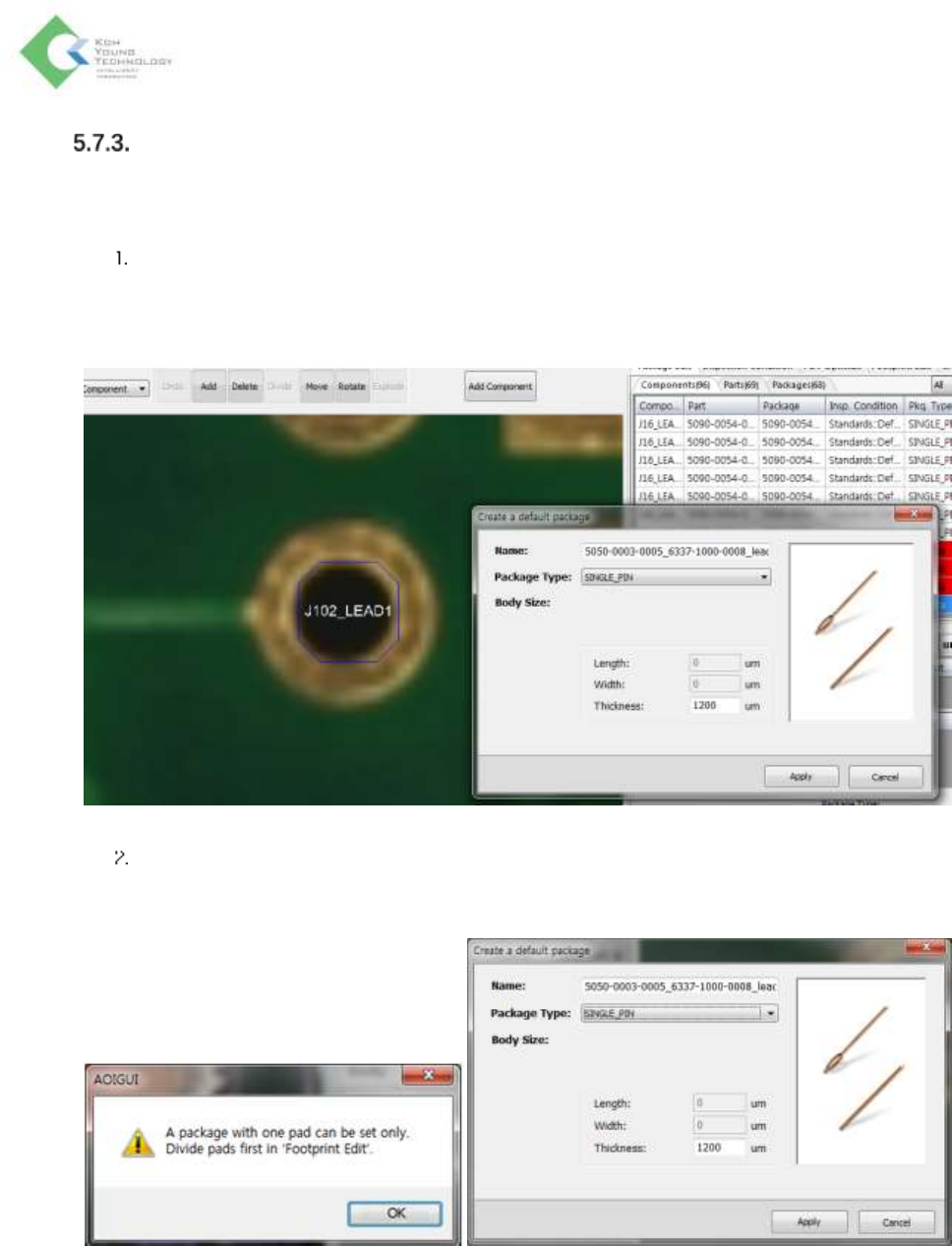Sort by the Compo.. column header
Screen dimensions: 952x1246
click(659, 405)
